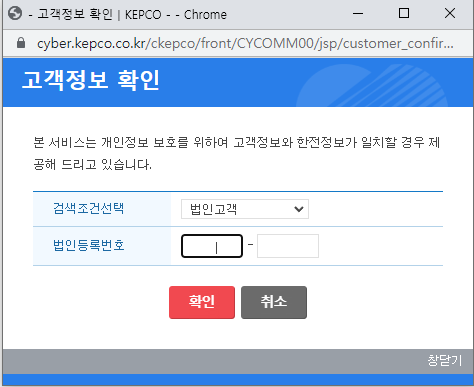The image size is (474, 387).
Task: Maximize the Chrome popup window
Action: [x=404, y=14]
